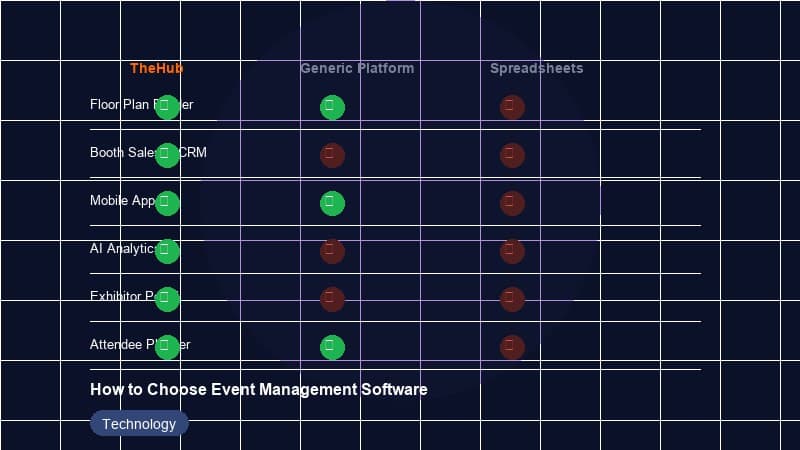Screen dimensions: 800x450
Task: Click the AI Analytics feature label
Action: [x=122, y=248]
